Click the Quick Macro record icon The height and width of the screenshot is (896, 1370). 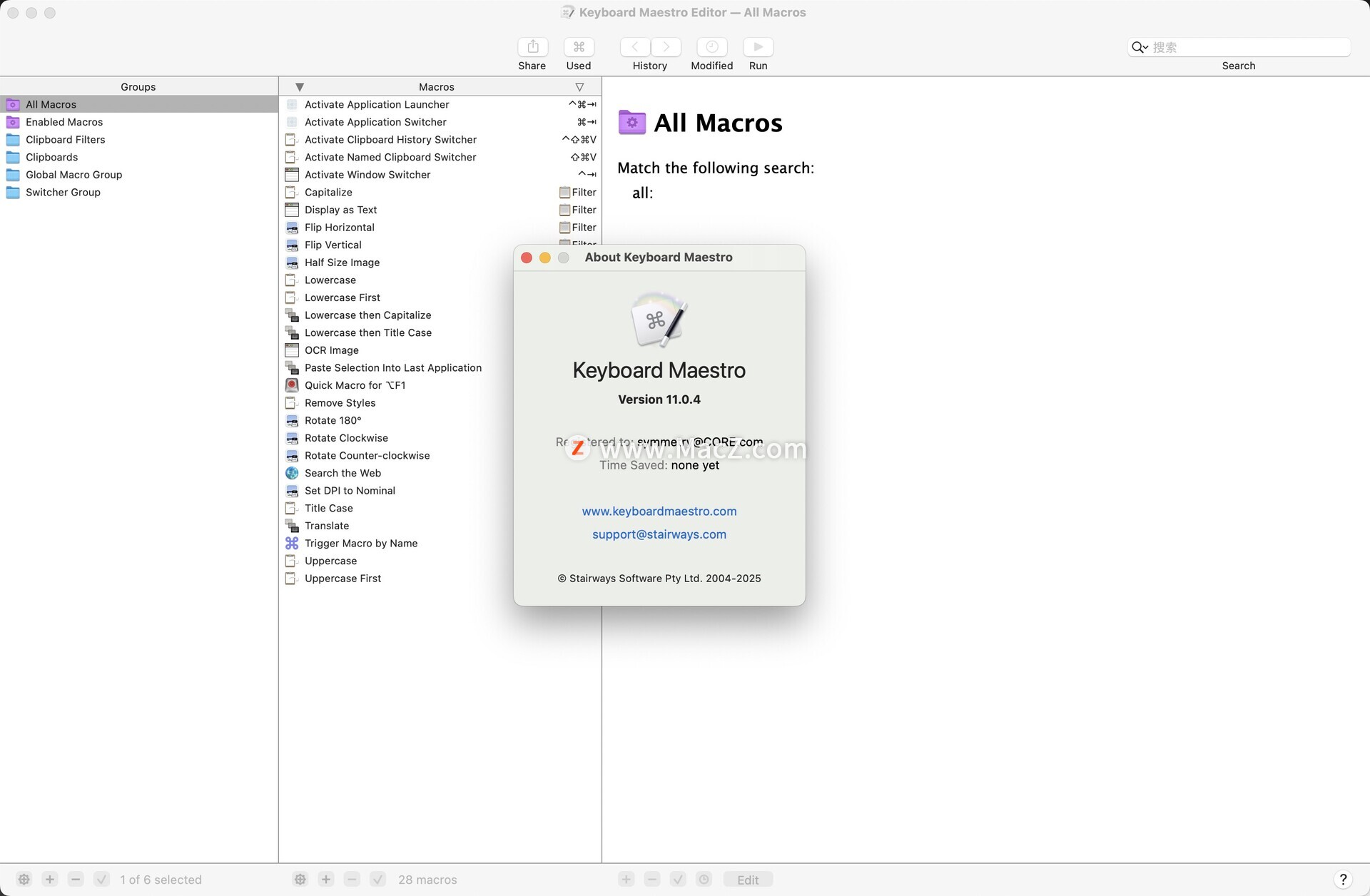[292, 385]
